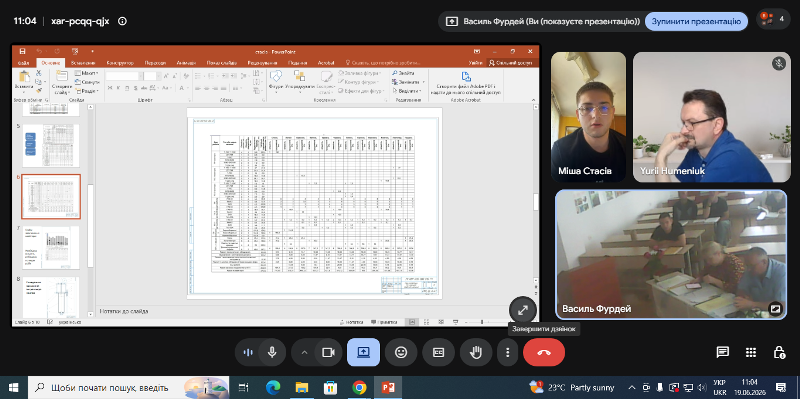Open host controls lock icon

pyautogui.click(x=779, y=352)
